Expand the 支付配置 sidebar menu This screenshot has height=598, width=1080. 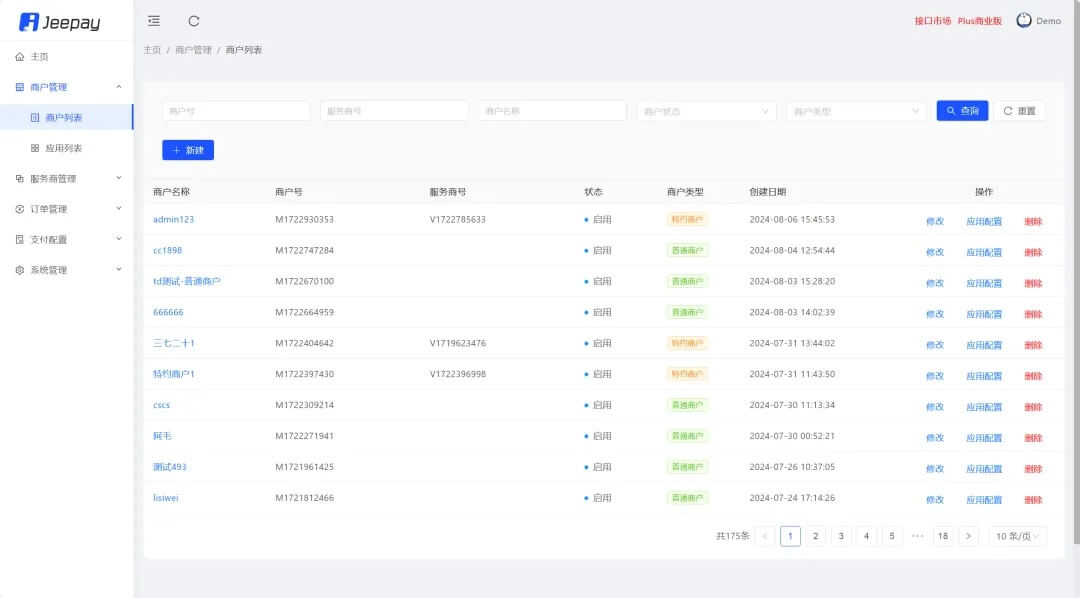(x=66, y=240)
